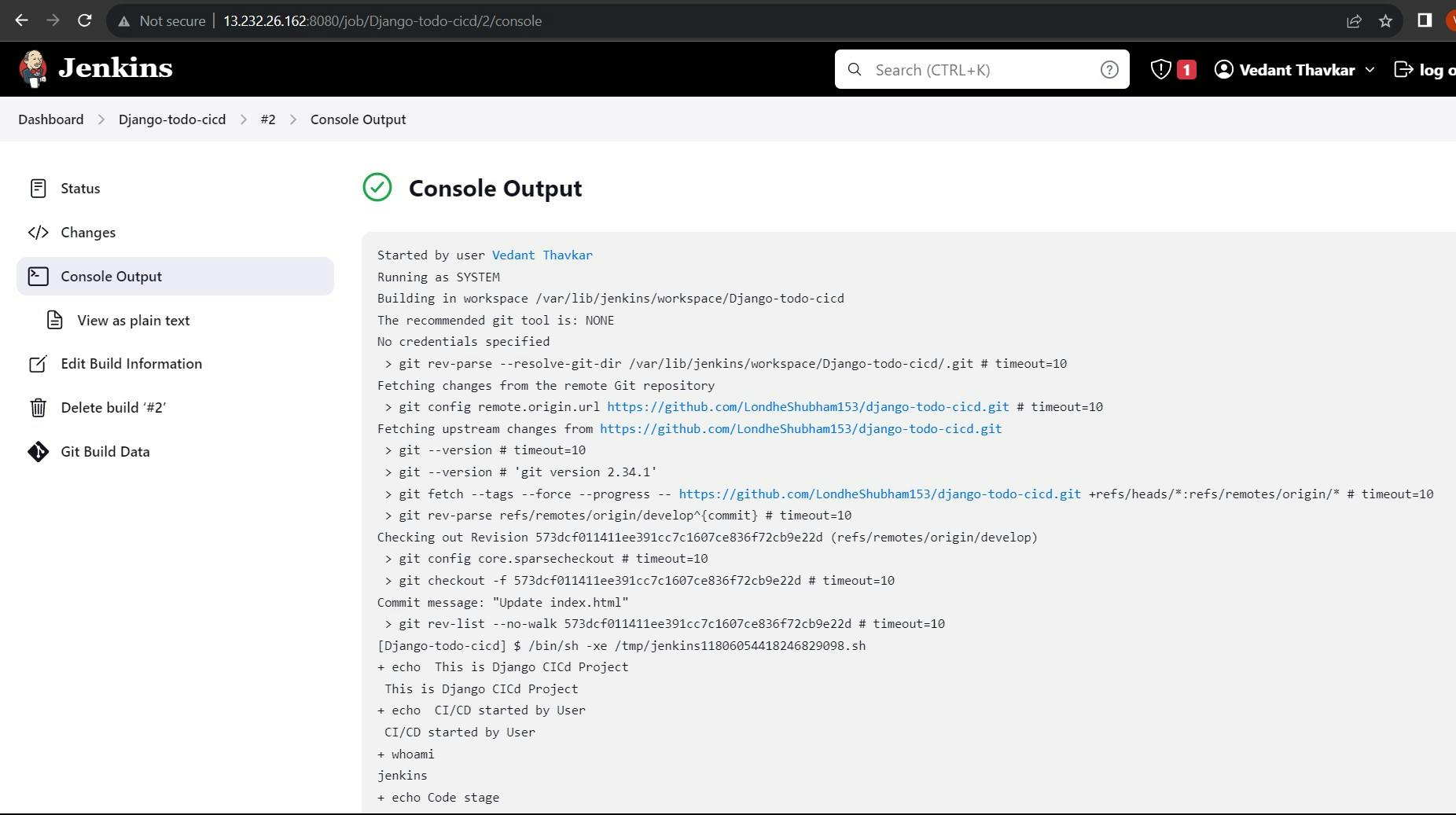Click Vedant Thavkar username in header

[x=1297, y=70]
